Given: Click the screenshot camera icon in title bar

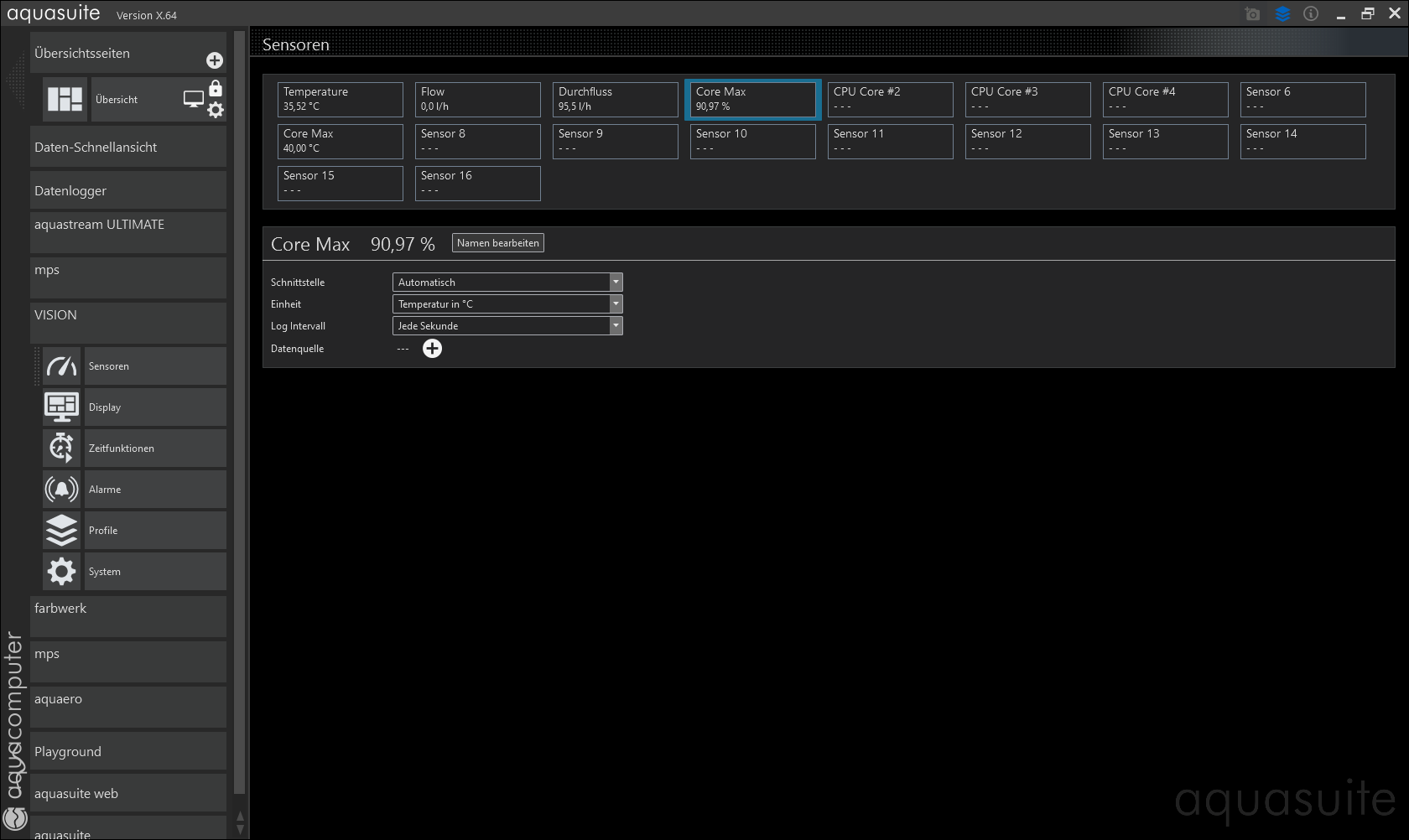Looking at the screenshot, I should click(1252, 14).
